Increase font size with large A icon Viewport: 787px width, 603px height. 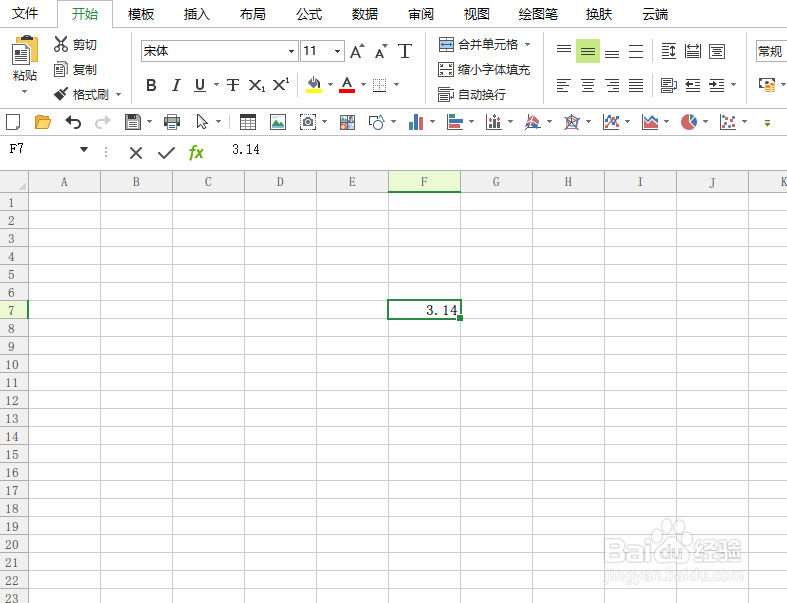point(357,51)
